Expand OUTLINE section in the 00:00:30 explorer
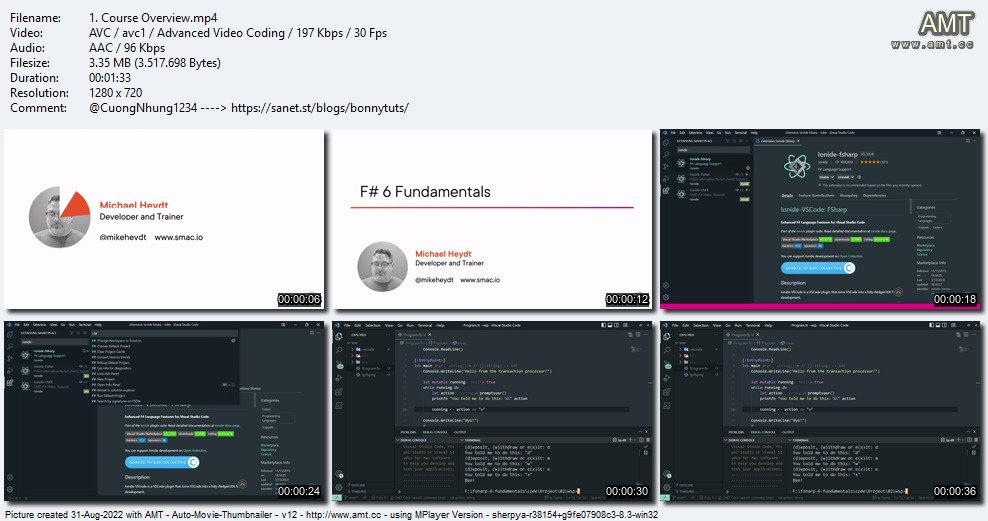This screenshot has height=521, width=988. point(358,485)
